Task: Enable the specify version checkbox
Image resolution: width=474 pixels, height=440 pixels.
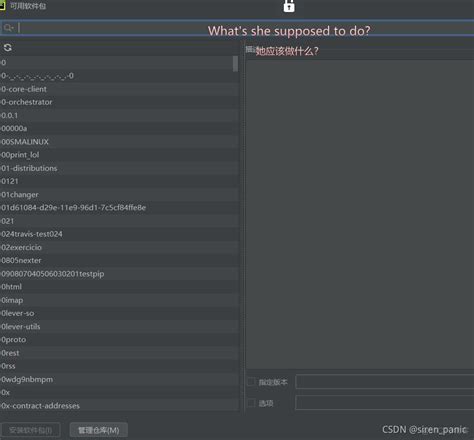Action: click(251, 382)
